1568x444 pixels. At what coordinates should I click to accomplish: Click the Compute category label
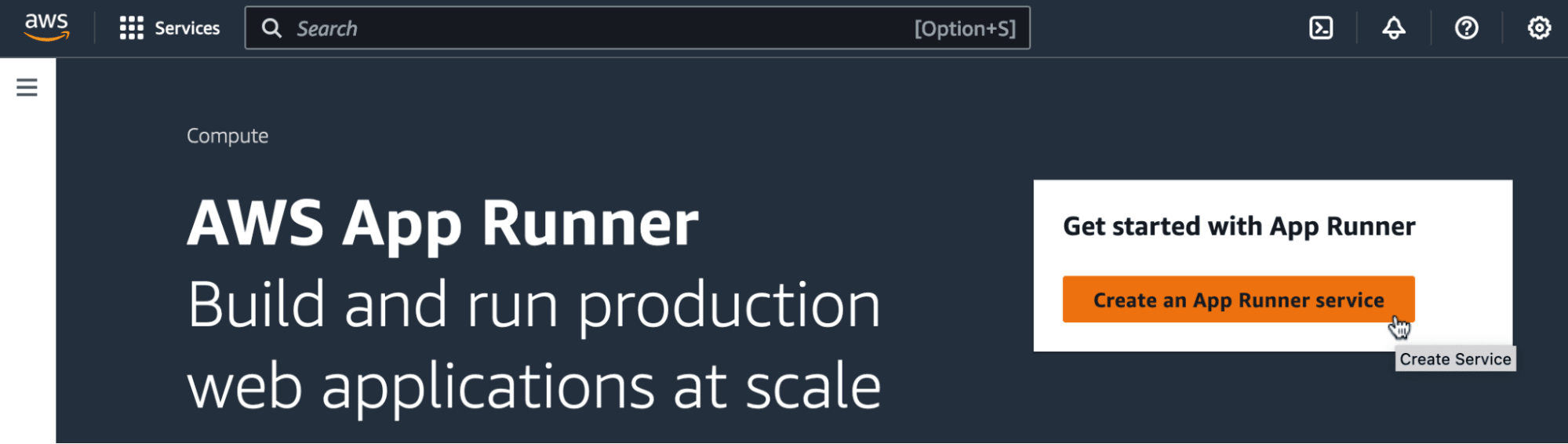coord(227,136)
